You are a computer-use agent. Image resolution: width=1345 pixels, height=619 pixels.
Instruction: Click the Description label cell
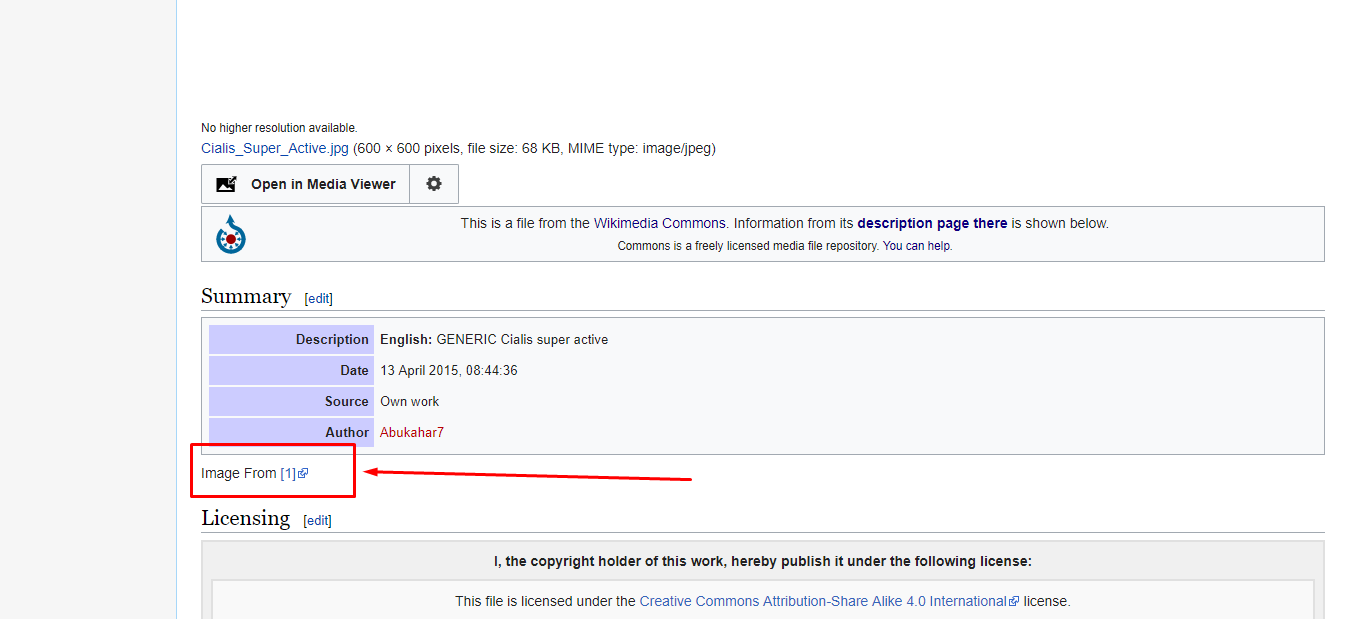(x=291, y=339)
